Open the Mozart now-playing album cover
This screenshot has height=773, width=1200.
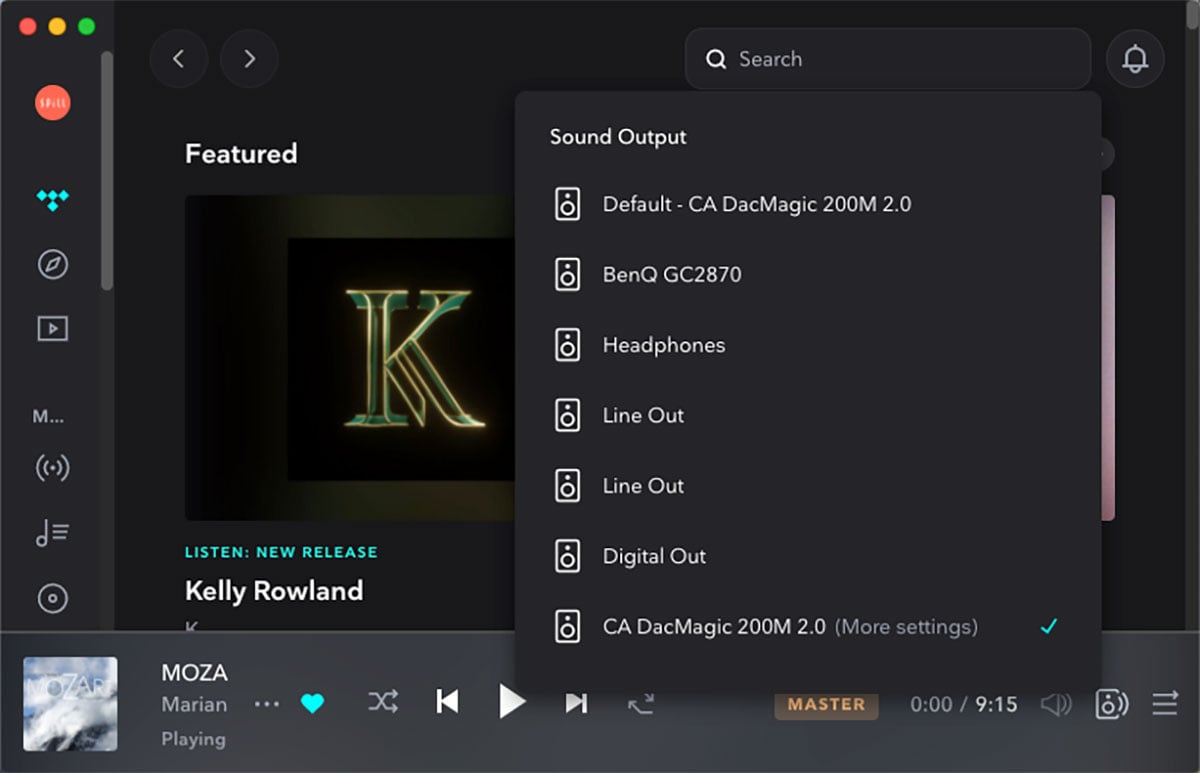click(70, 704)
